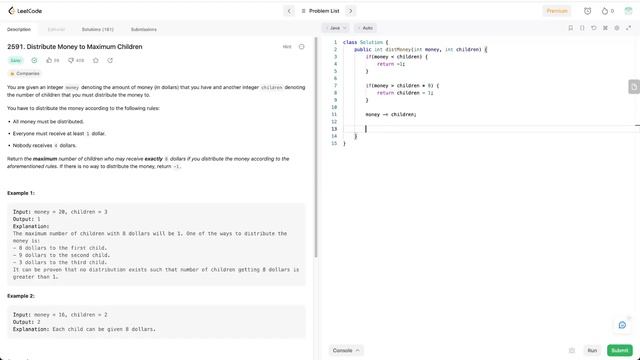Click the solved checkmark icon

[34, 60]
